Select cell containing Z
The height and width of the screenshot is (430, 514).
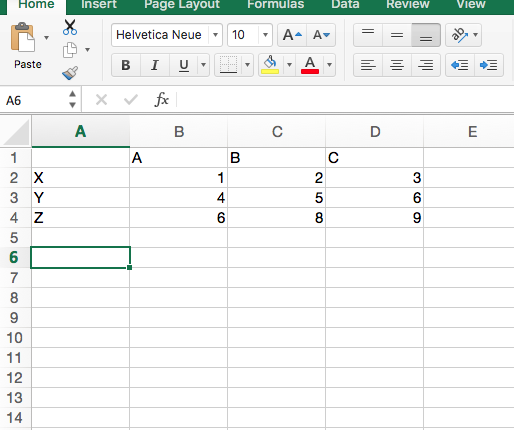click(81, 217)
